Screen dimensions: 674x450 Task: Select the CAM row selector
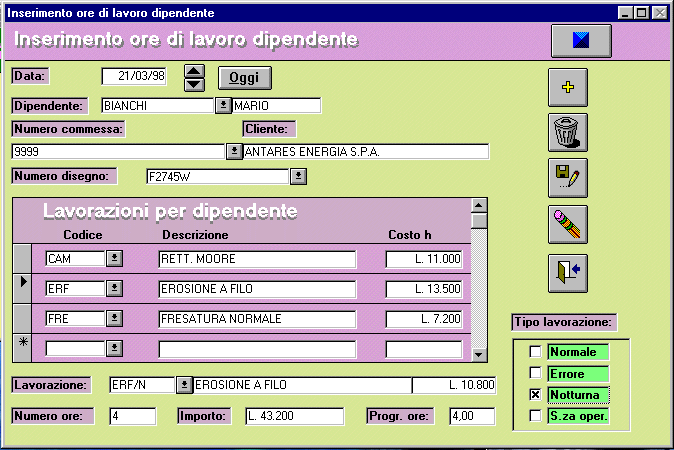pos(22,259)
